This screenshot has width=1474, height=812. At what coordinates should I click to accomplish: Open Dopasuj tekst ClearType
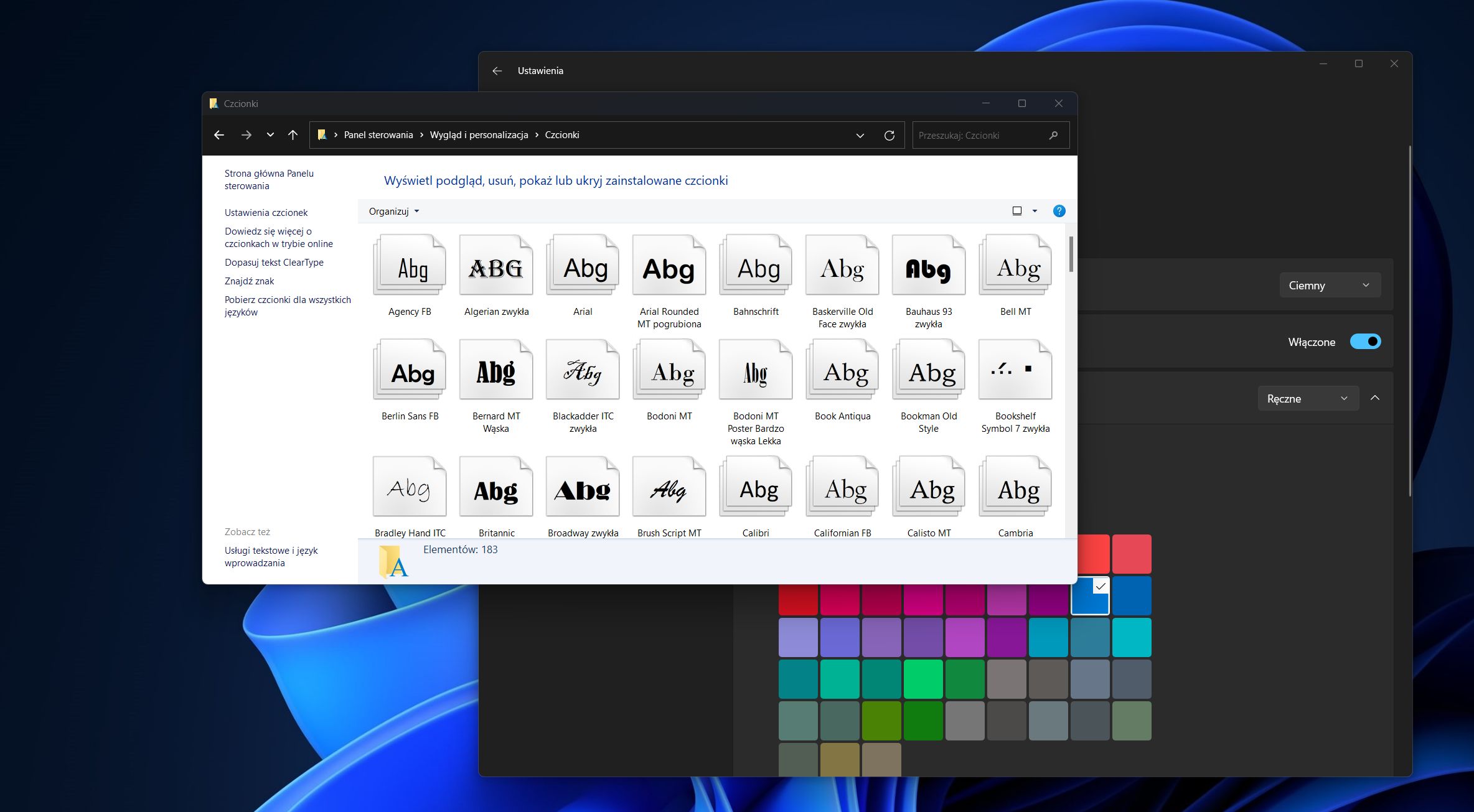click(274, 262)
